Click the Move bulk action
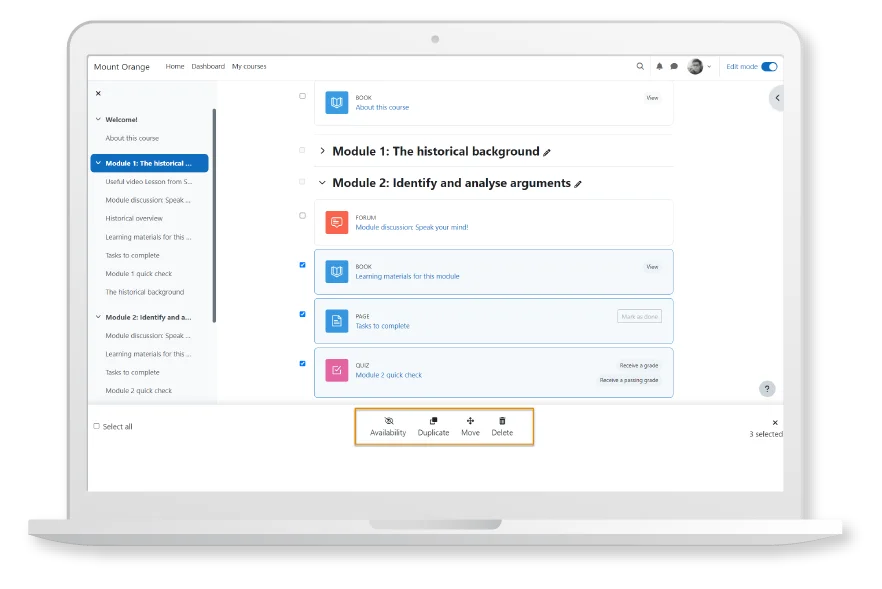Screen dimensions: 882x589 coord(470,427)
